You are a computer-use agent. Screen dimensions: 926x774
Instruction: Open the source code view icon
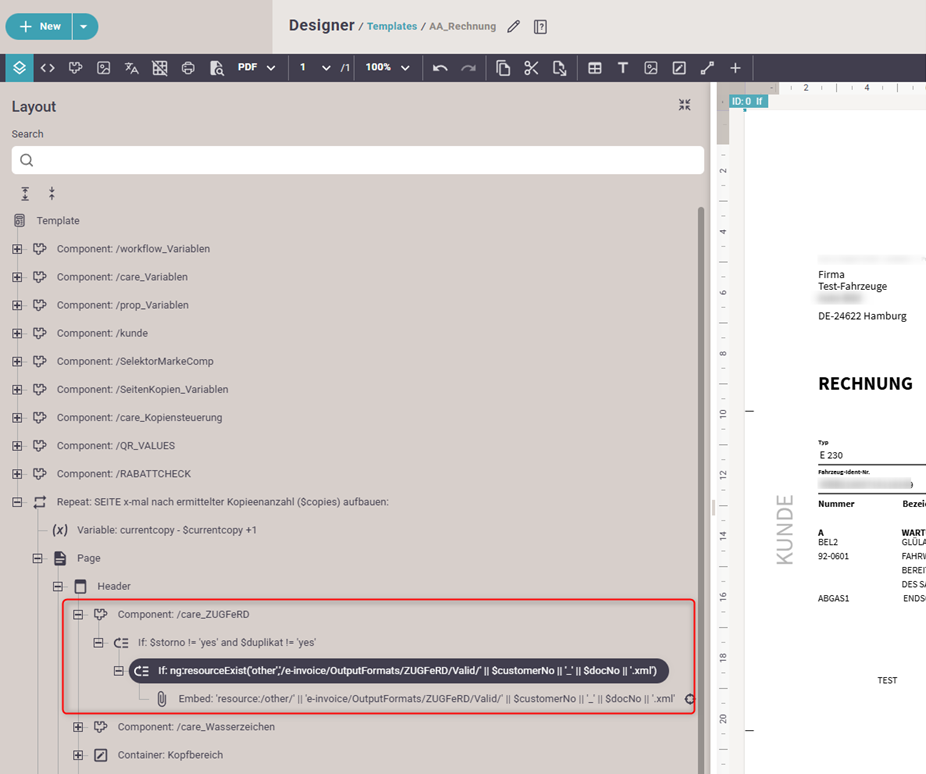point(47,68)
